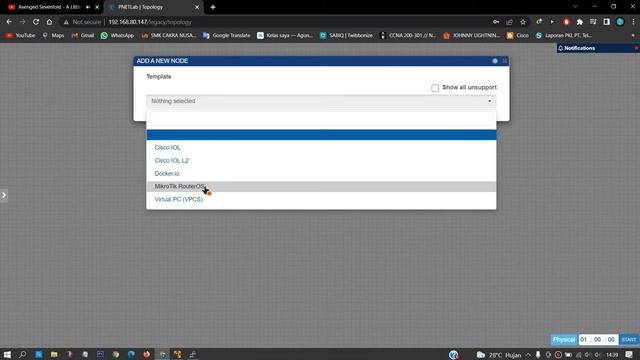Open the JOHNNY LIGHTNIN bookmark
This screenshot has width=640, height=360.
click(x=471, y=36)
